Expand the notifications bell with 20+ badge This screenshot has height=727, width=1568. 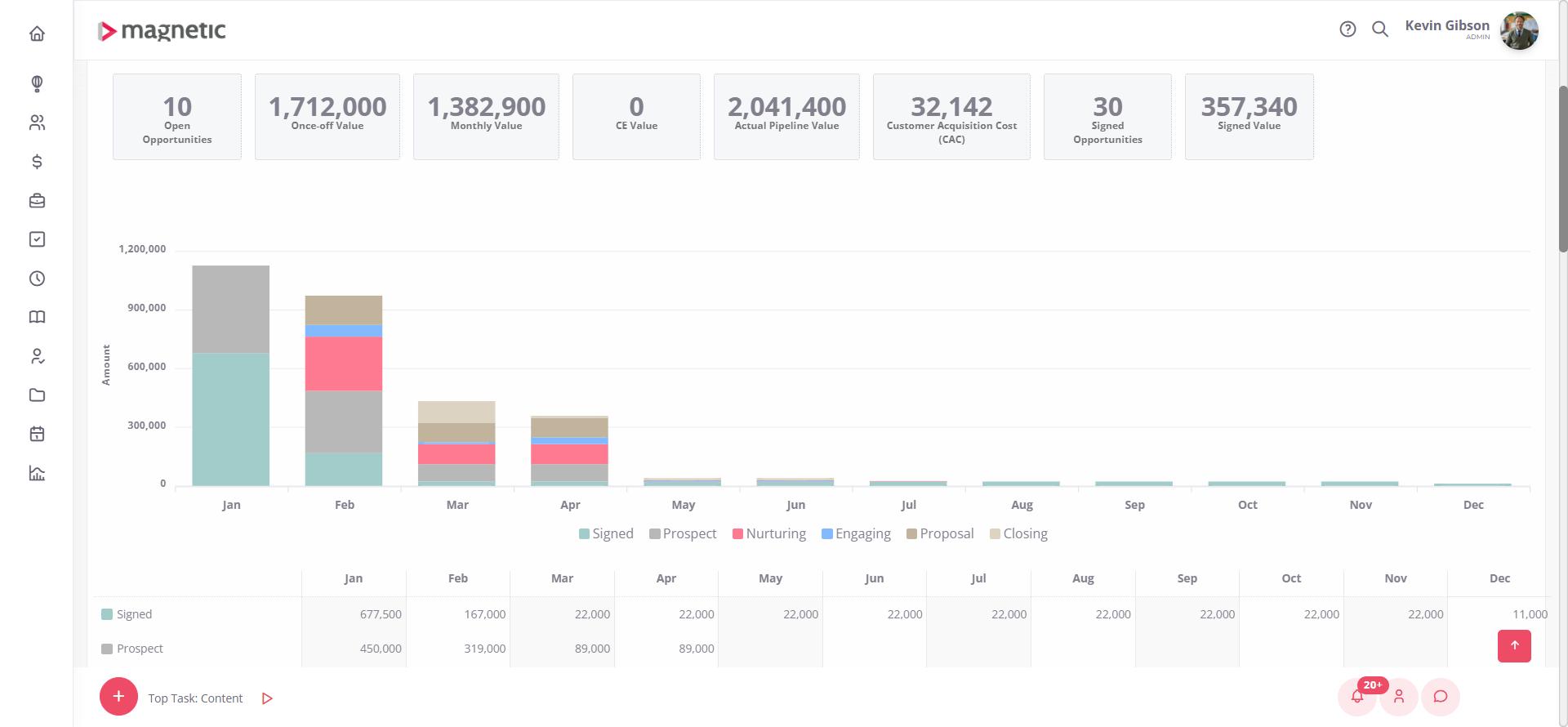[x=1357, y=697]
